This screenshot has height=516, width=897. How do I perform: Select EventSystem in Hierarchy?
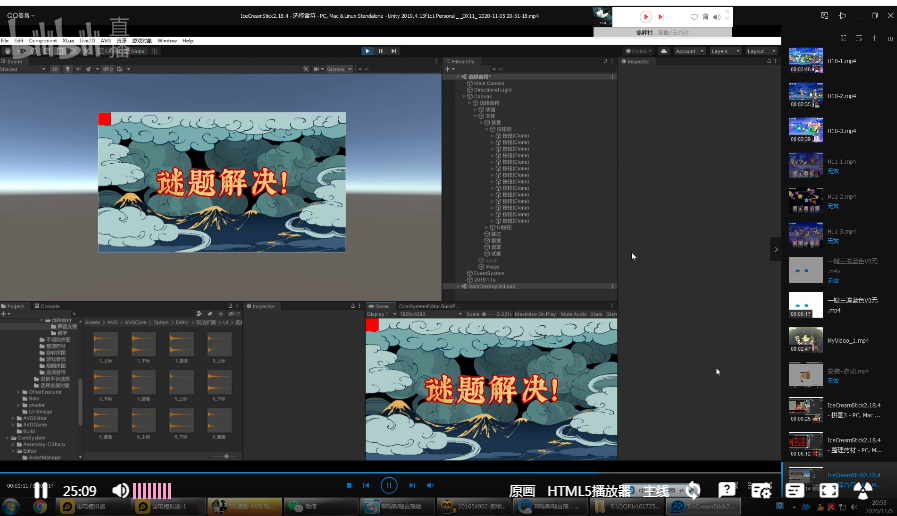489,273
